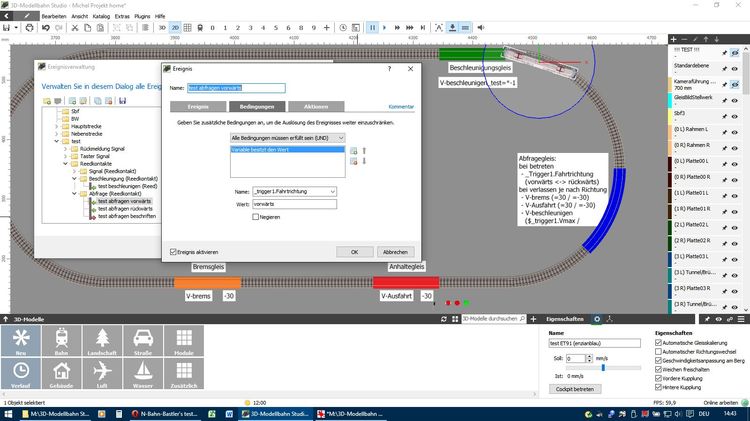Screen dimensions: 750x421
Task: Open the variable Name dropdown
Action: (x=294, y=191)
